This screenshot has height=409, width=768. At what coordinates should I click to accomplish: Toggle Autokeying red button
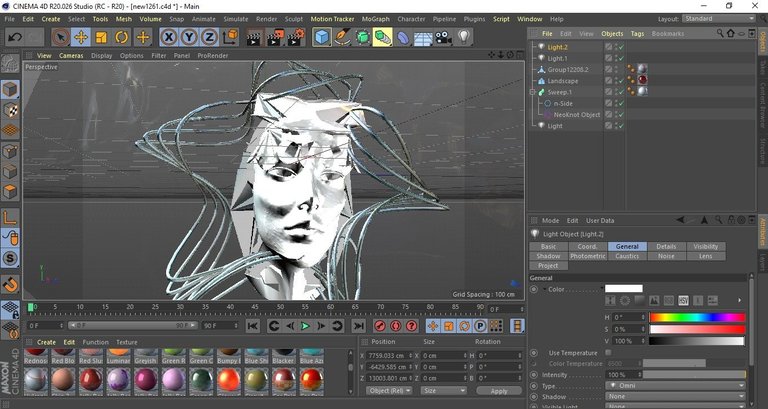tap(396, 326)
